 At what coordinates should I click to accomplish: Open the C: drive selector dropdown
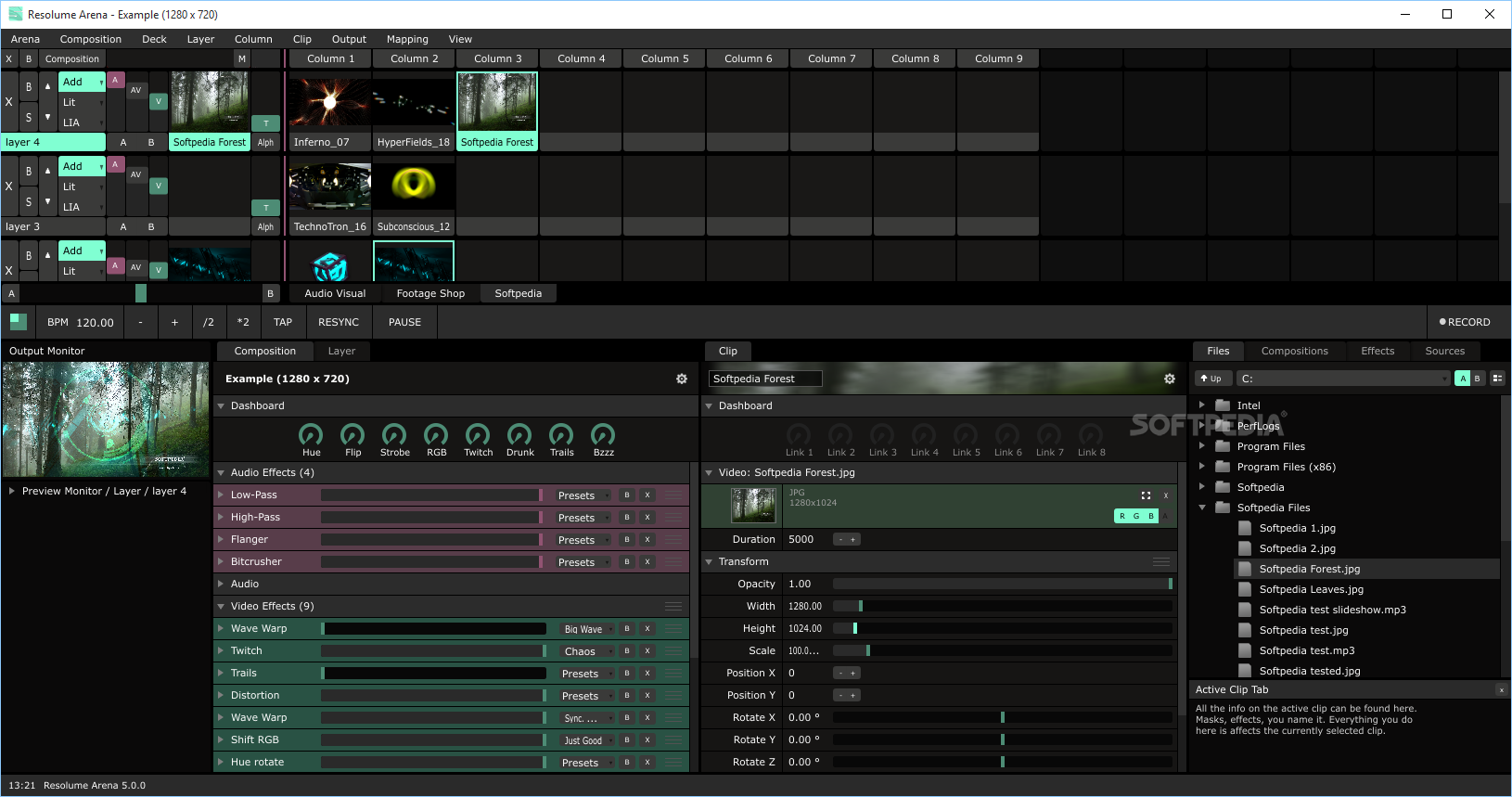[x=1343, y=379]
